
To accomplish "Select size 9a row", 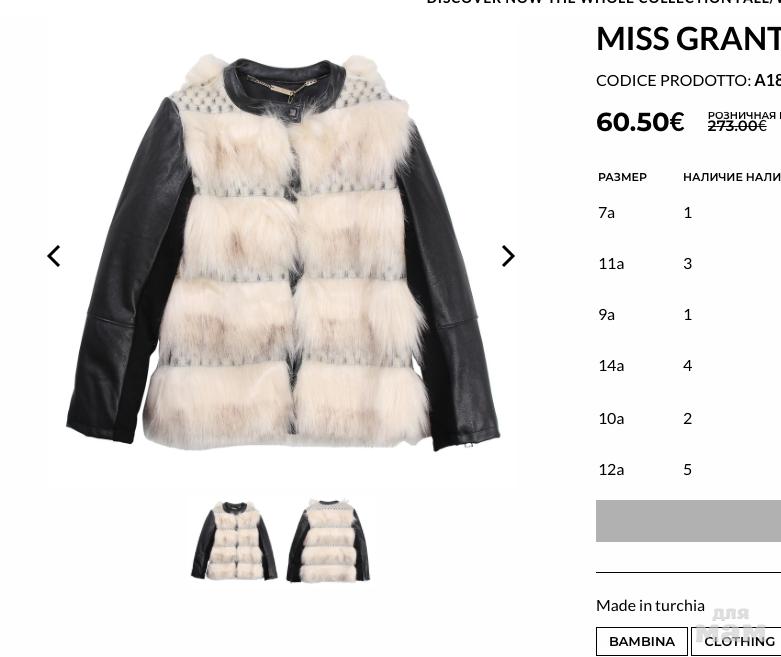I will click(688, 315).
